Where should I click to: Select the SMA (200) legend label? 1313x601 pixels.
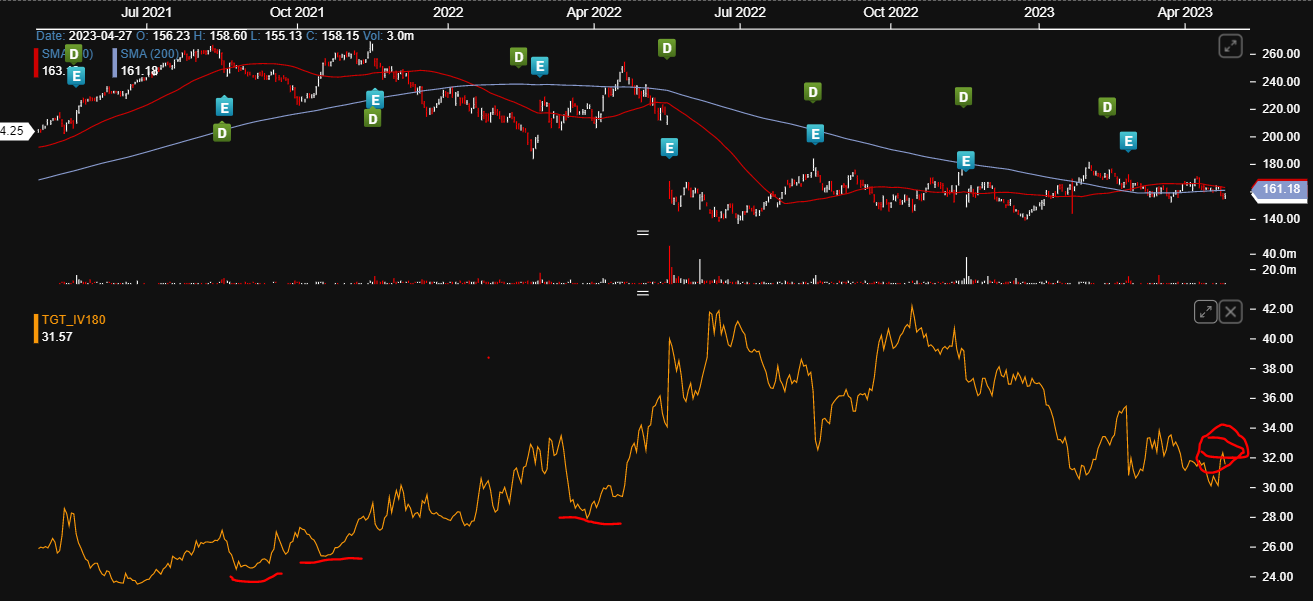tap(151, 54)
